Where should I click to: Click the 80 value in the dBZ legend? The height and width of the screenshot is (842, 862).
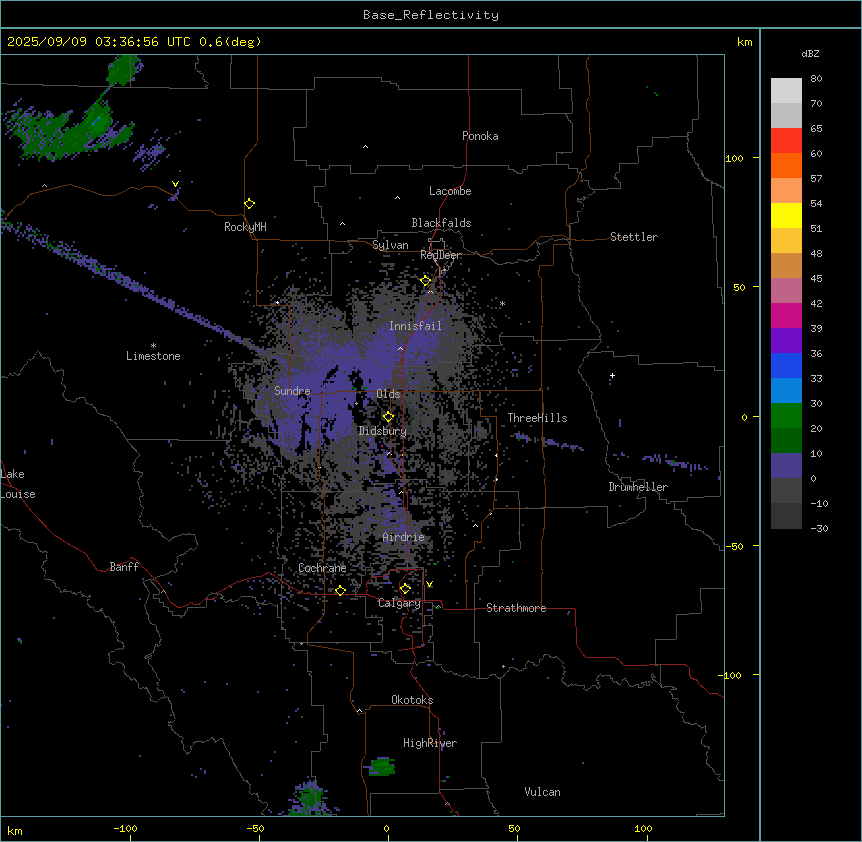click(x=816, y=79)
